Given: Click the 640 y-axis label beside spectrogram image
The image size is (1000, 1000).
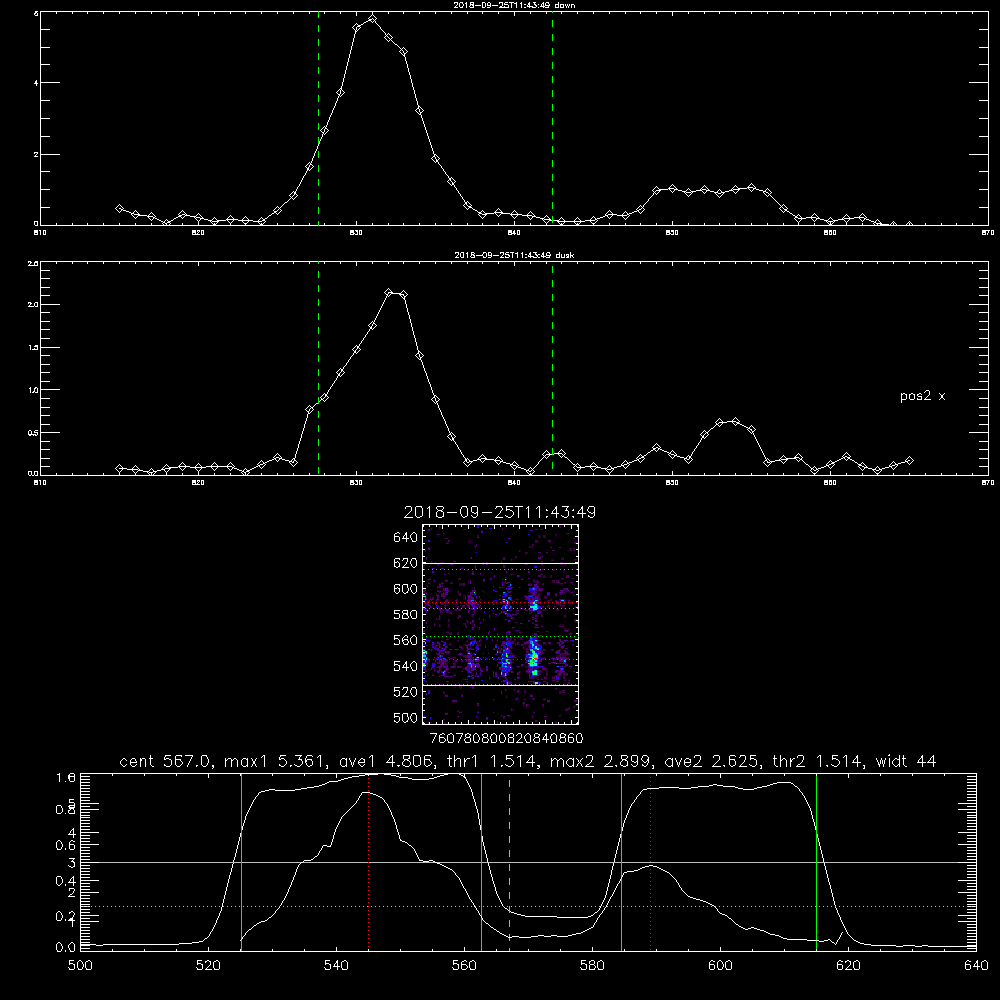Looking at the screenshot, I should (x=406, y=538).
